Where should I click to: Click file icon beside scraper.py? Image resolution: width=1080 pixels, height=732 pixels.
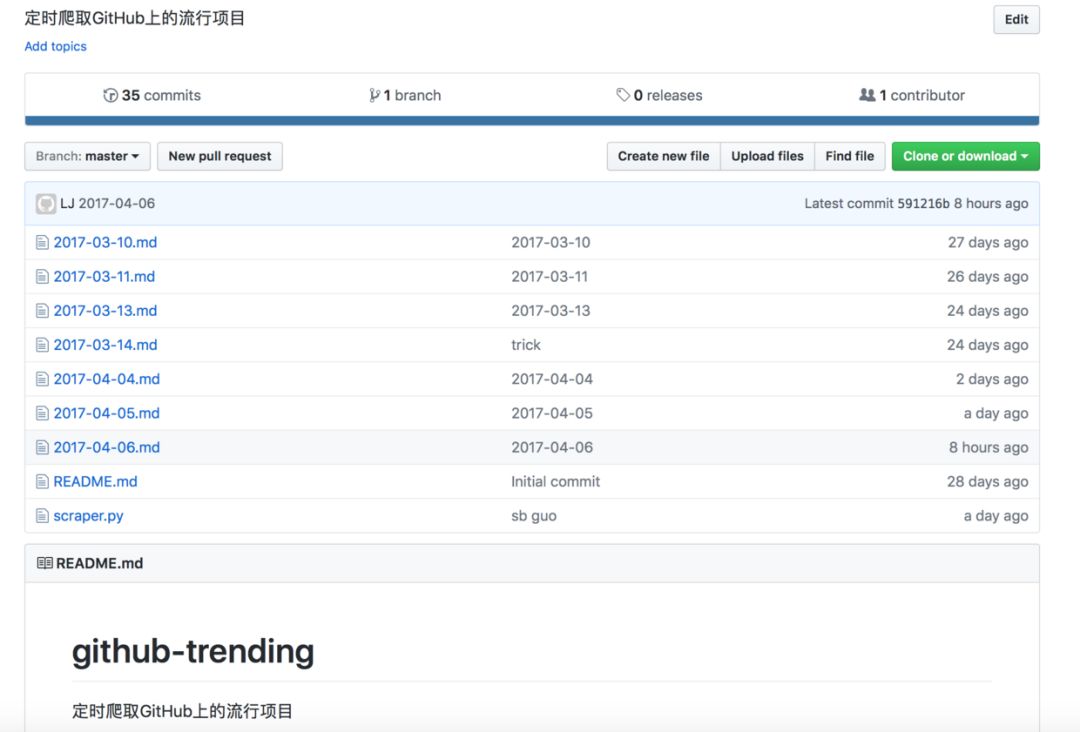pyautogui.click(x=42, y=516)
